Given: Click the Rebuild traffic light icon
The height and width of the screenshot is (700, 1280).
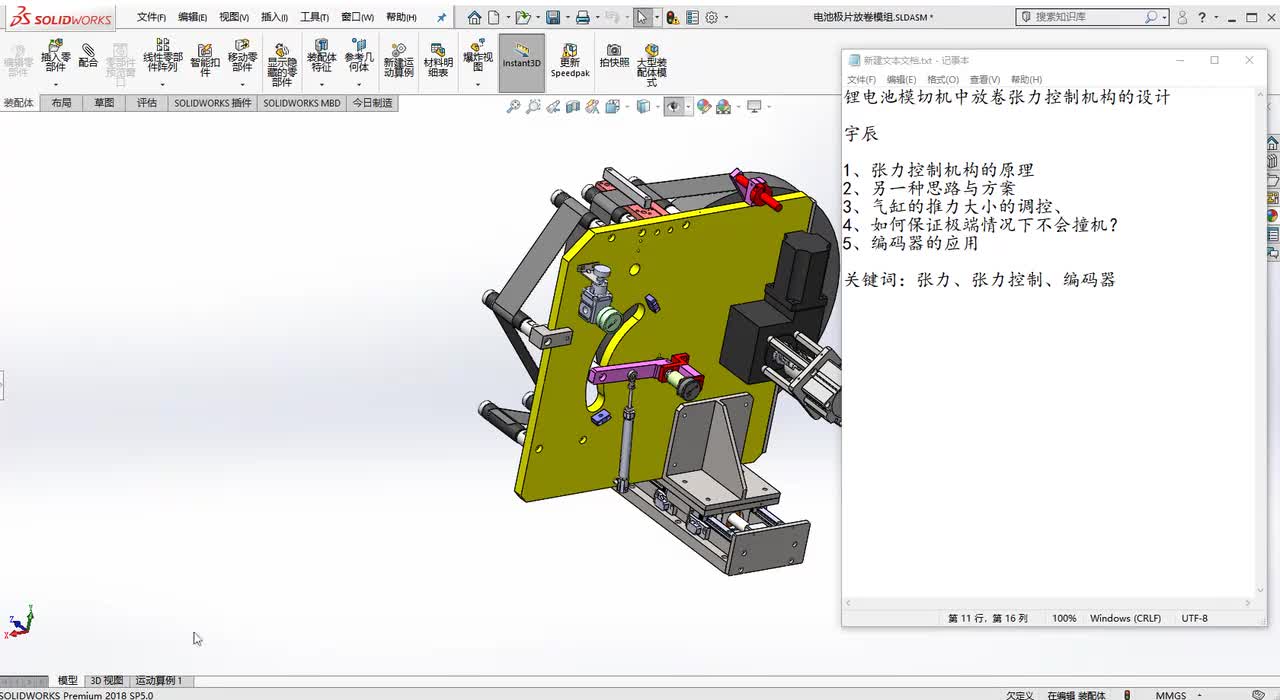Looking at the screenshot, I should (673, 17).
